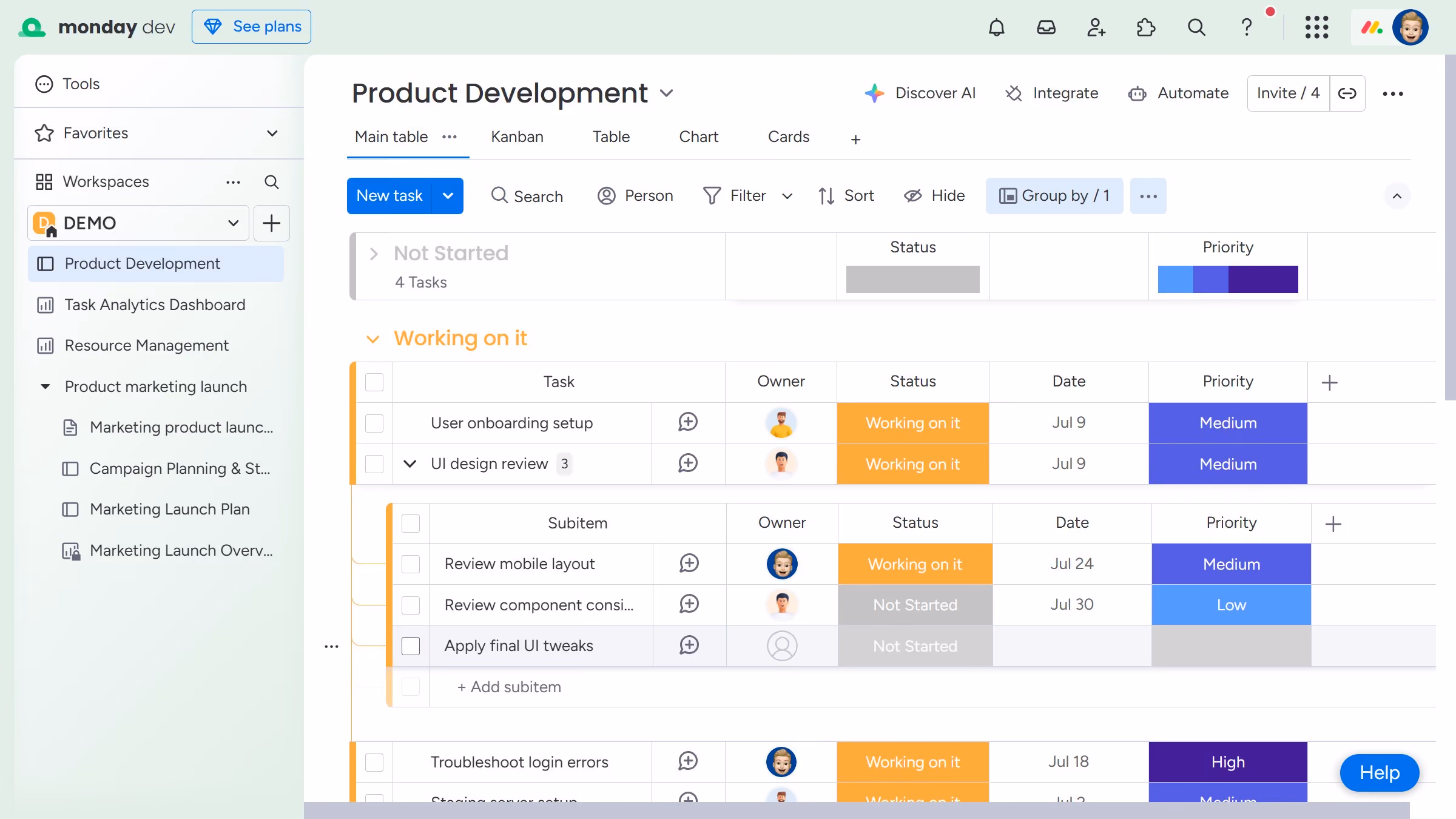Click High priority cell for Troubleshoot login errors
The image size is (1456, 819).
pos(1228,762)
